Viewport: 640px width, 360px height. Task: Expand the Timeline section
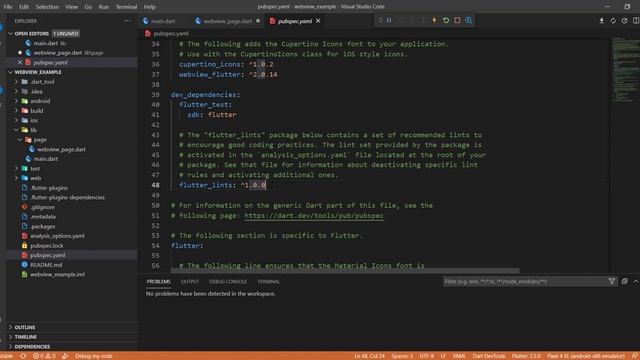tap(25, 337)
